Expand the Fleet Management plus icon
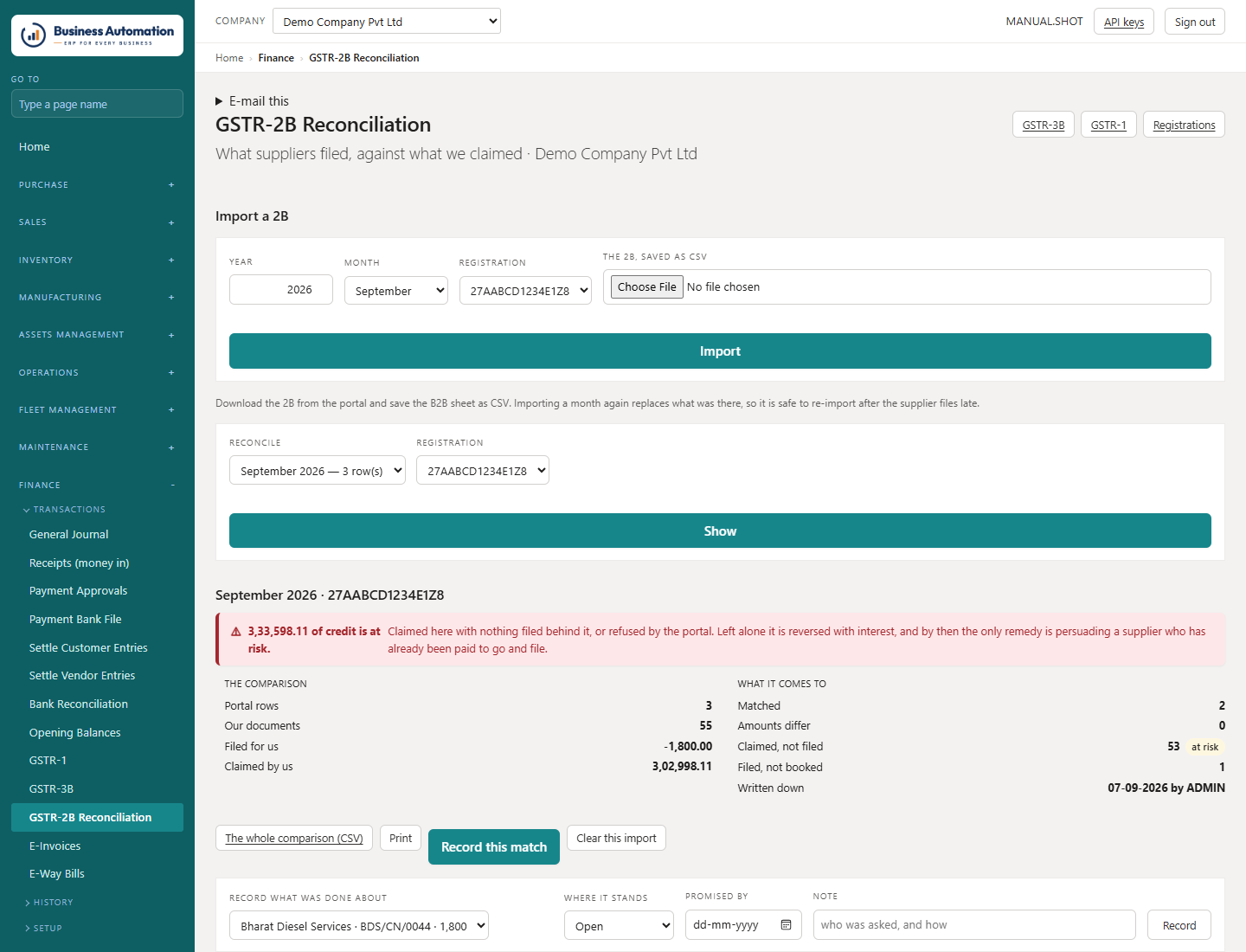1246x952 pixels. tap(171, 410)
